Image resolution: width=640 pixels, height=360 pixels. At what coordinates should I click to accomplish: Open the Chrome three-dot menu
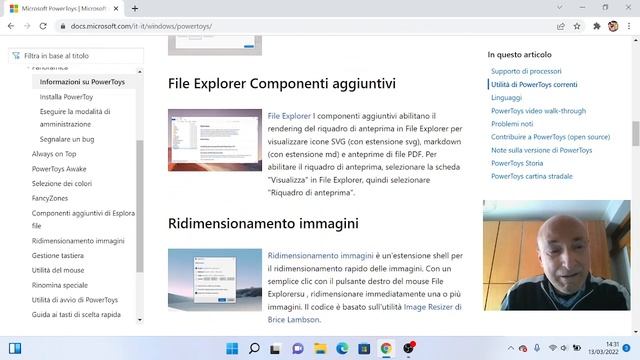click(629, 26)
